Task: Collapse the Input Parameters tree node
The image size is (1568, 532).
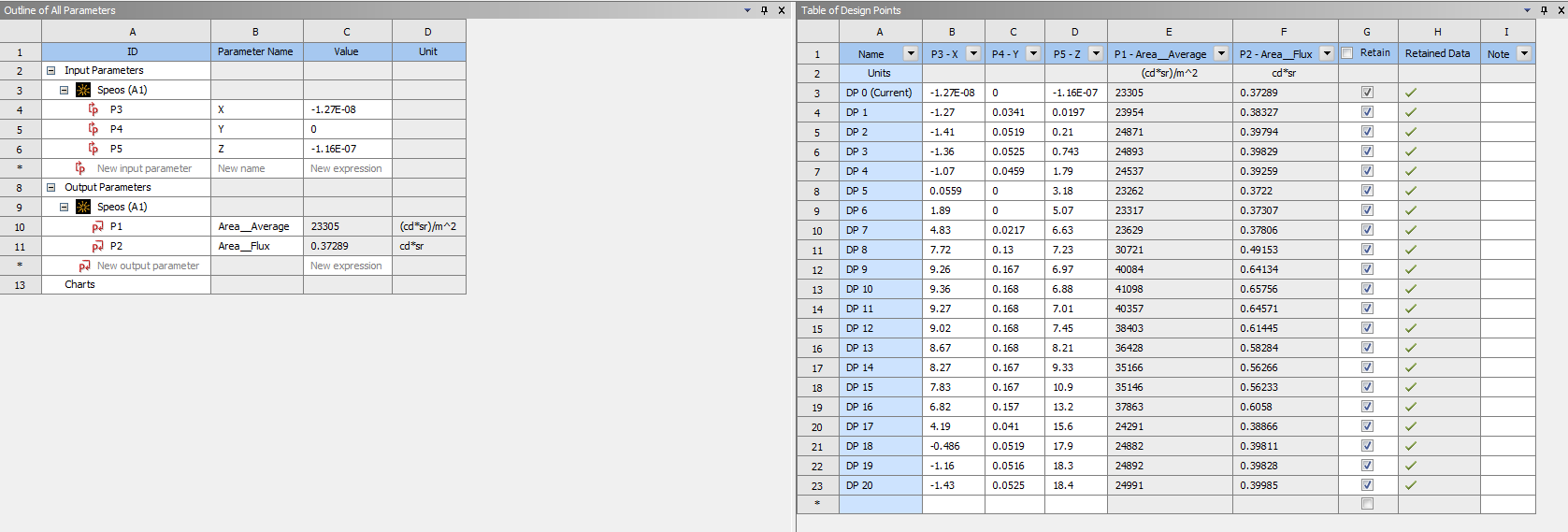Action: pos(51,70)
